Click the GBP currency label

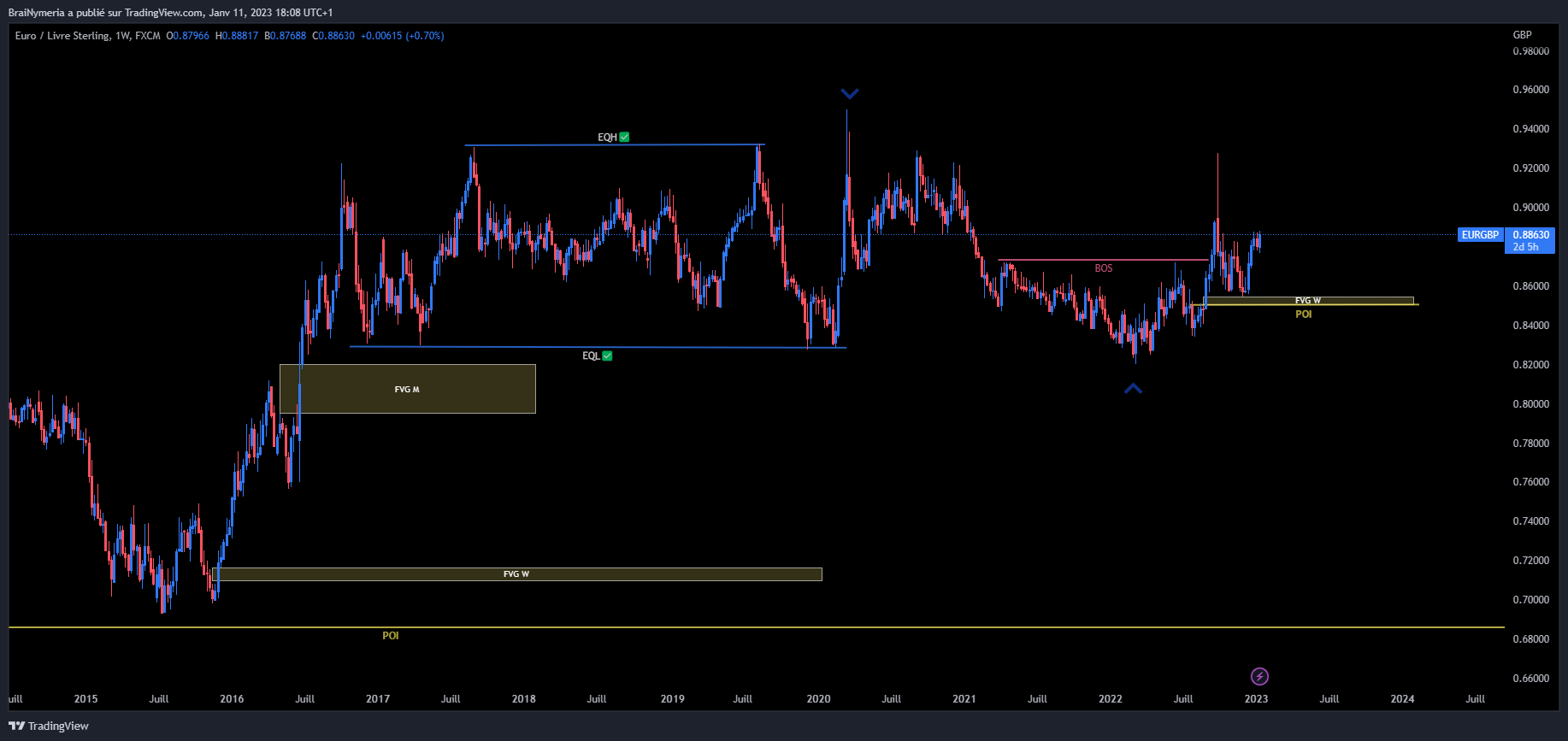(1523, 35)
